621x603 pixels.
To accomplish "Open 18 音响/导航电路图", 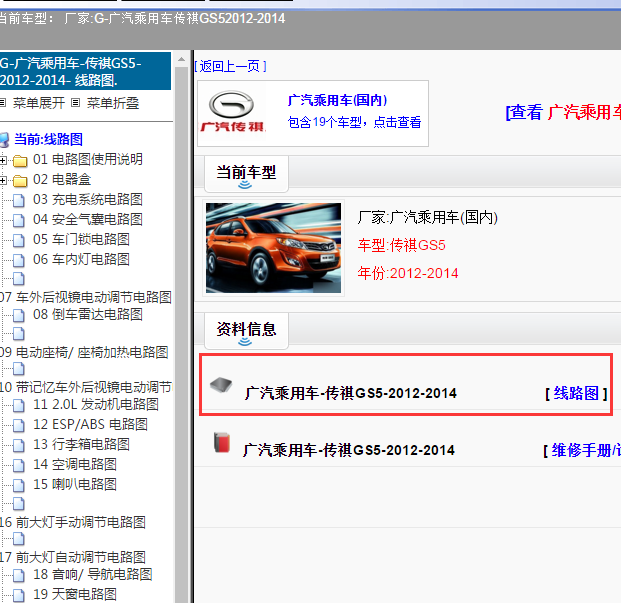I will pos(93,574).
